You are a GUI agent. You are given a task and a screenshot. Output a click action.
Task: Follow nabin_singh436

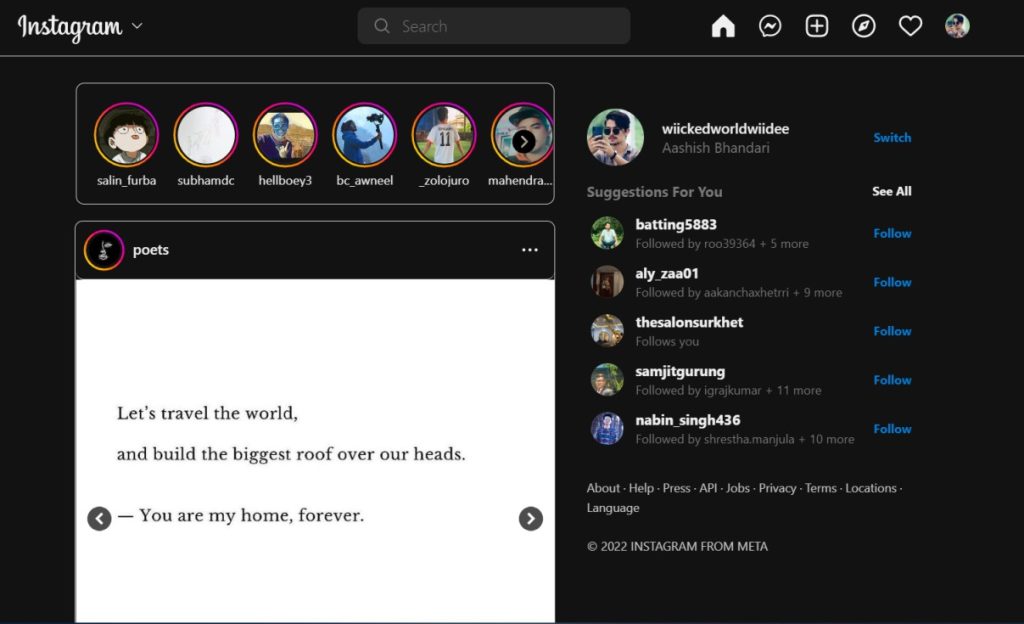[892, 429]
